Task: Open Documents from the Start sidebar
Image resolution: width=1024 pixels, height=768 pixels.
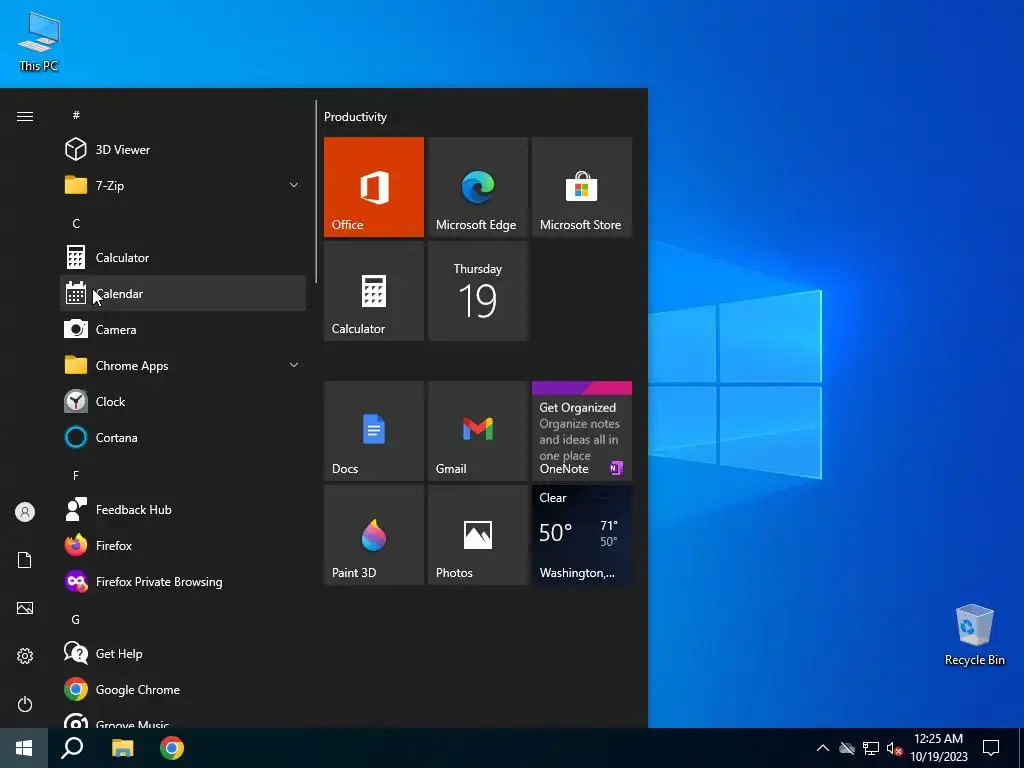Action: 25,560
